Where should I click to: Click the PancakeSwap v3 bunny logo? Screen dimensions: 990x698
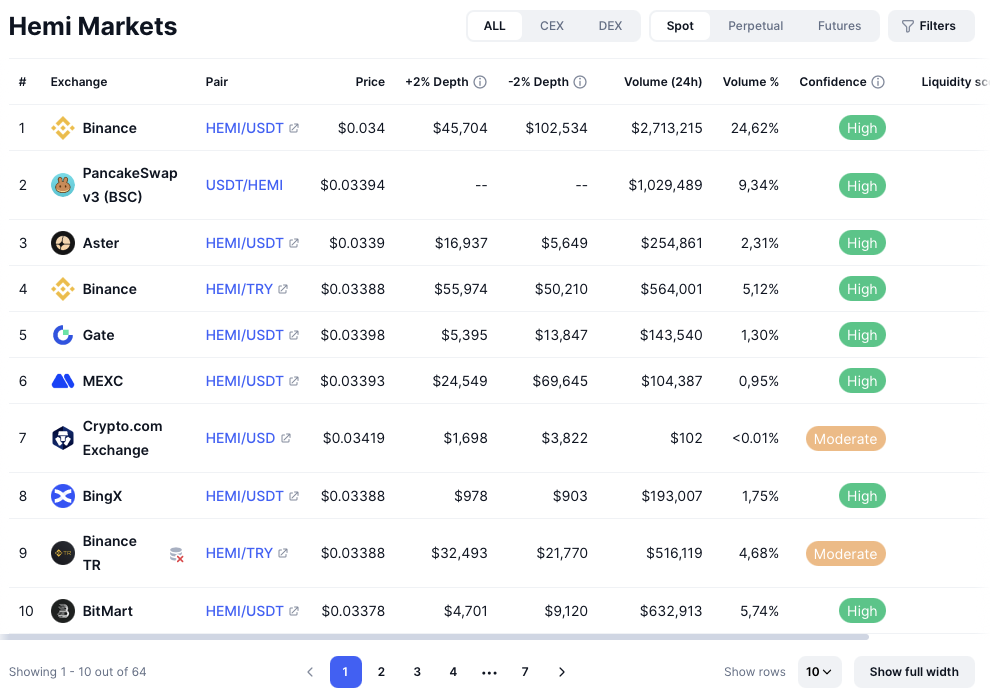pos(63,185)
